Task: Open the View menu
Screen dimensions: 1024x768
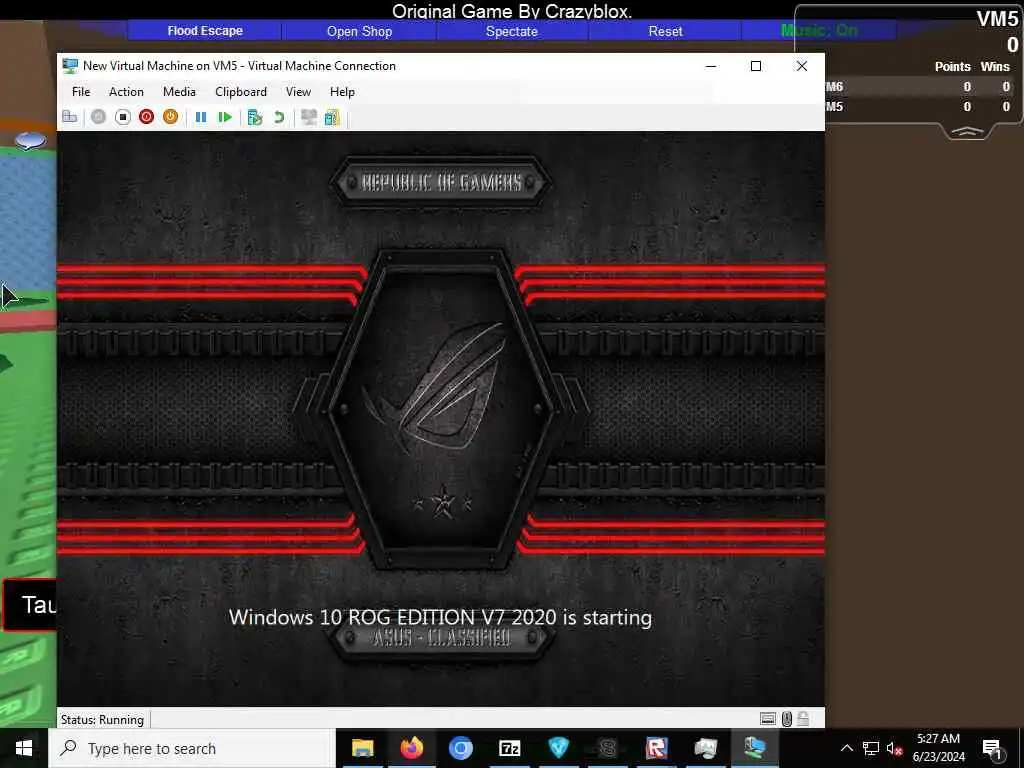Action: 298,91
